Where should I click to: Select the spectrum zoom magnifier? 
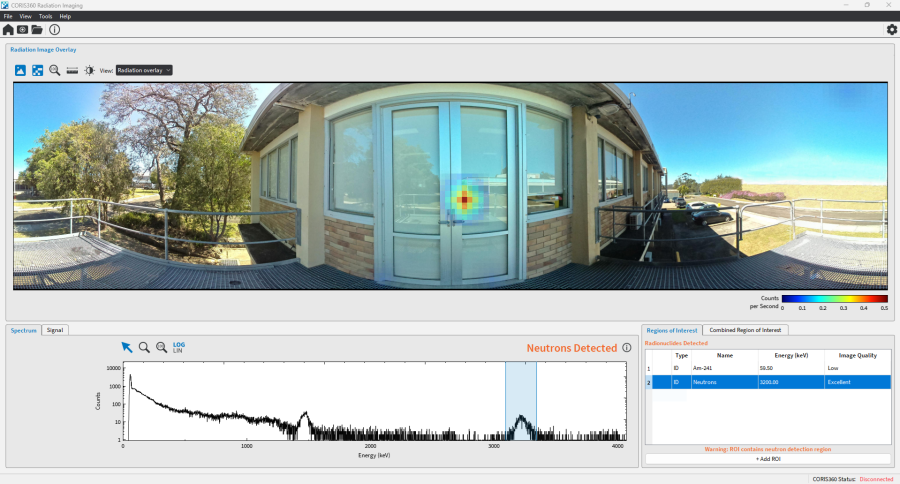click(144, 347)
